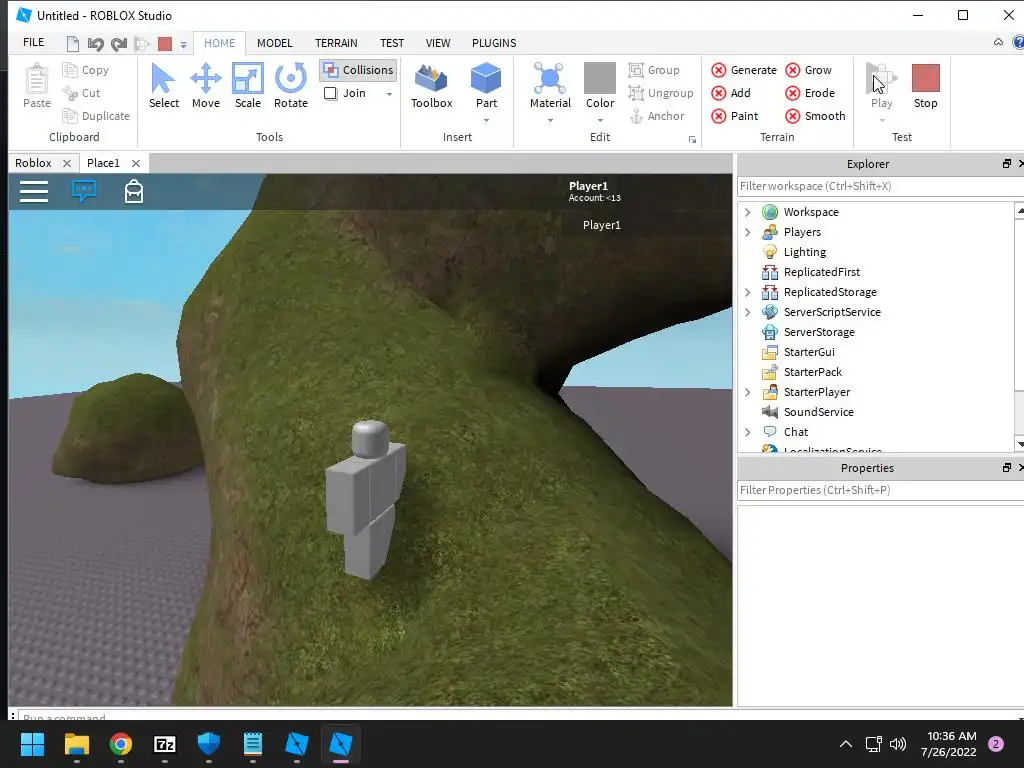Switch to the PLUGINS ribbon tab

coord(494,43)
